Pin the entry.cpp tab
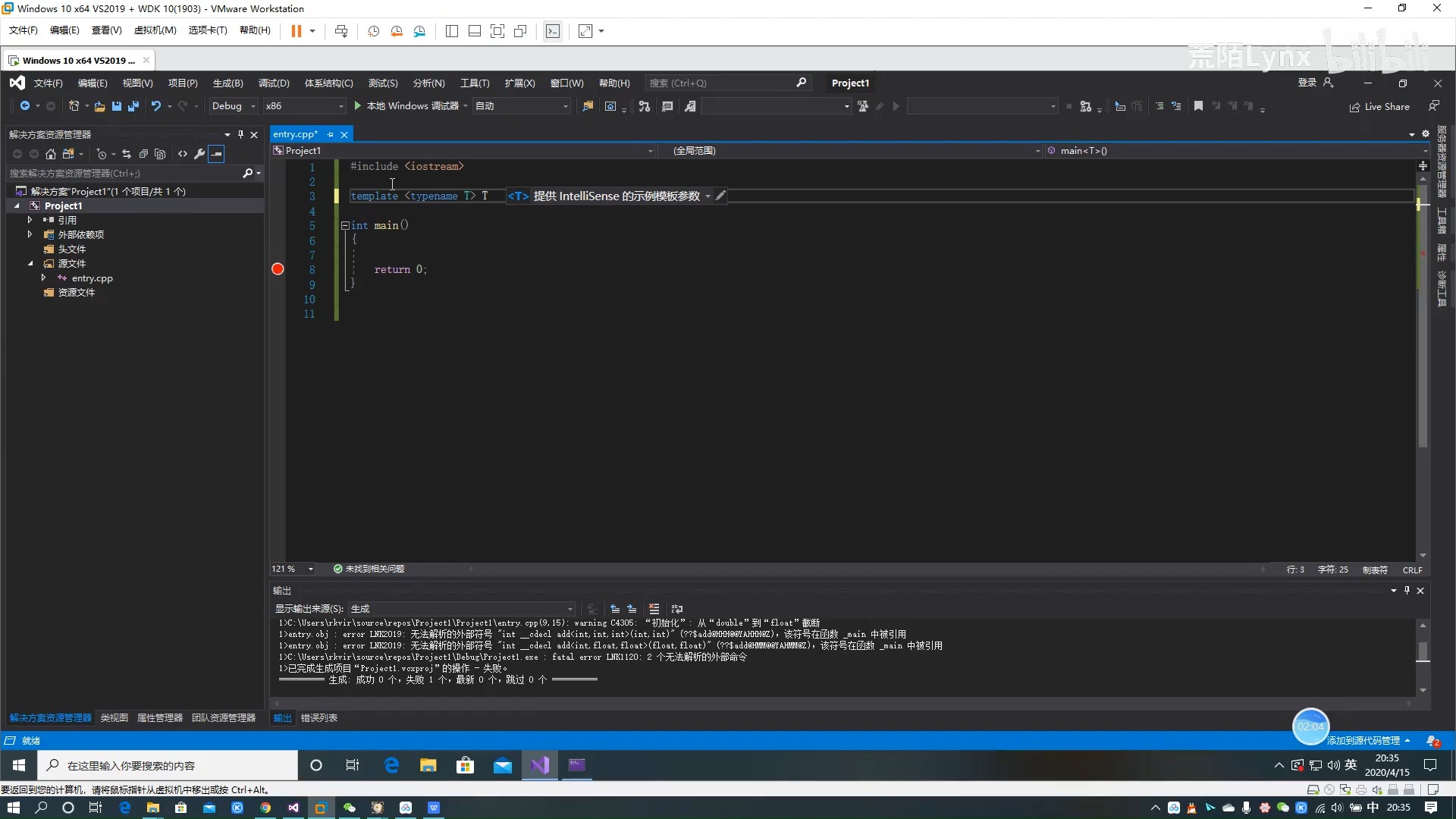 330,134
